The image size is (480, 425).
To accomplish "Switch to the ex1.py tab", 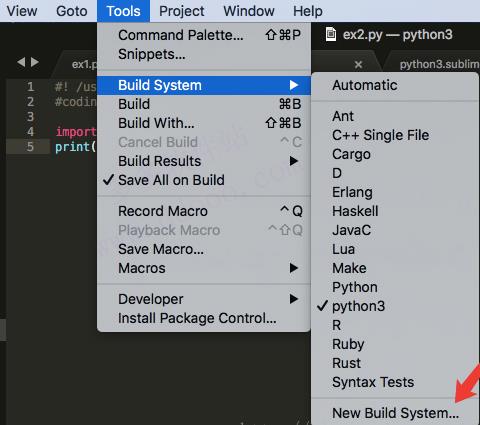I will pyautogui.click(x=83, y=64).
